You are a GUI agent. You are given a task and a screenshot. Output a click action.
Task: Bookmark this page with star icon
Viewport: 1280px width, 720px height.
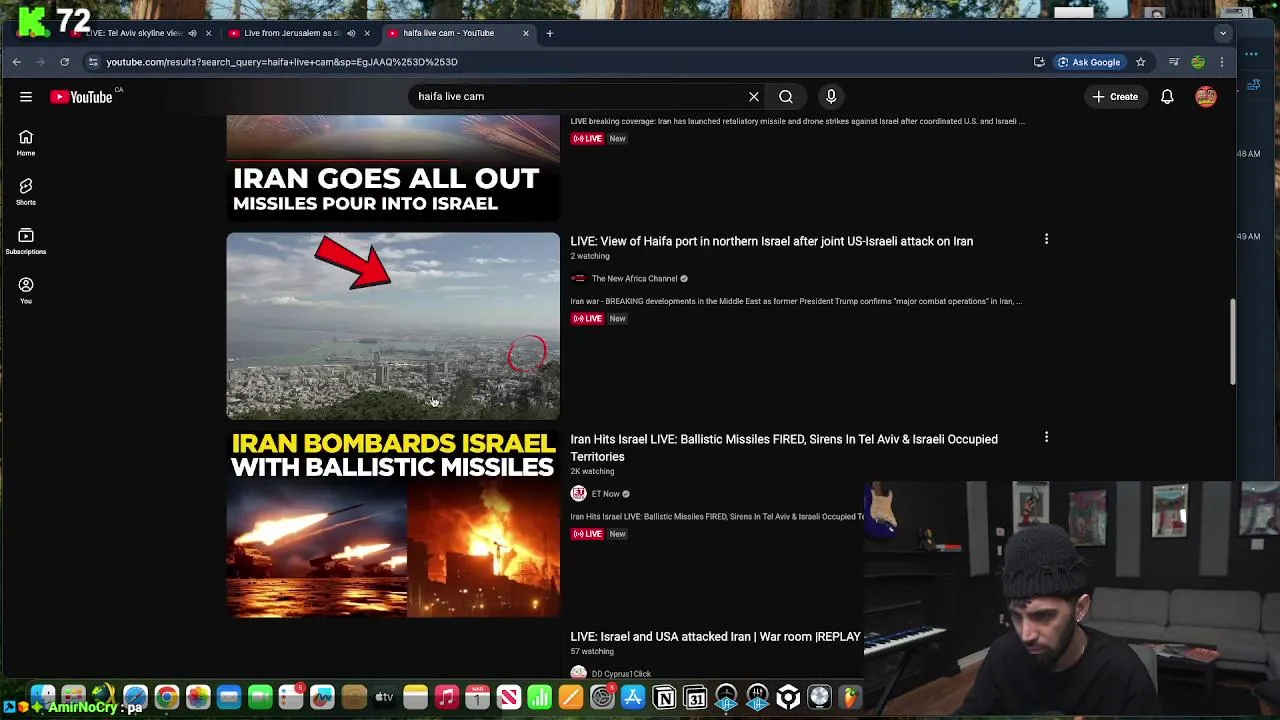tap(1140, 62)
